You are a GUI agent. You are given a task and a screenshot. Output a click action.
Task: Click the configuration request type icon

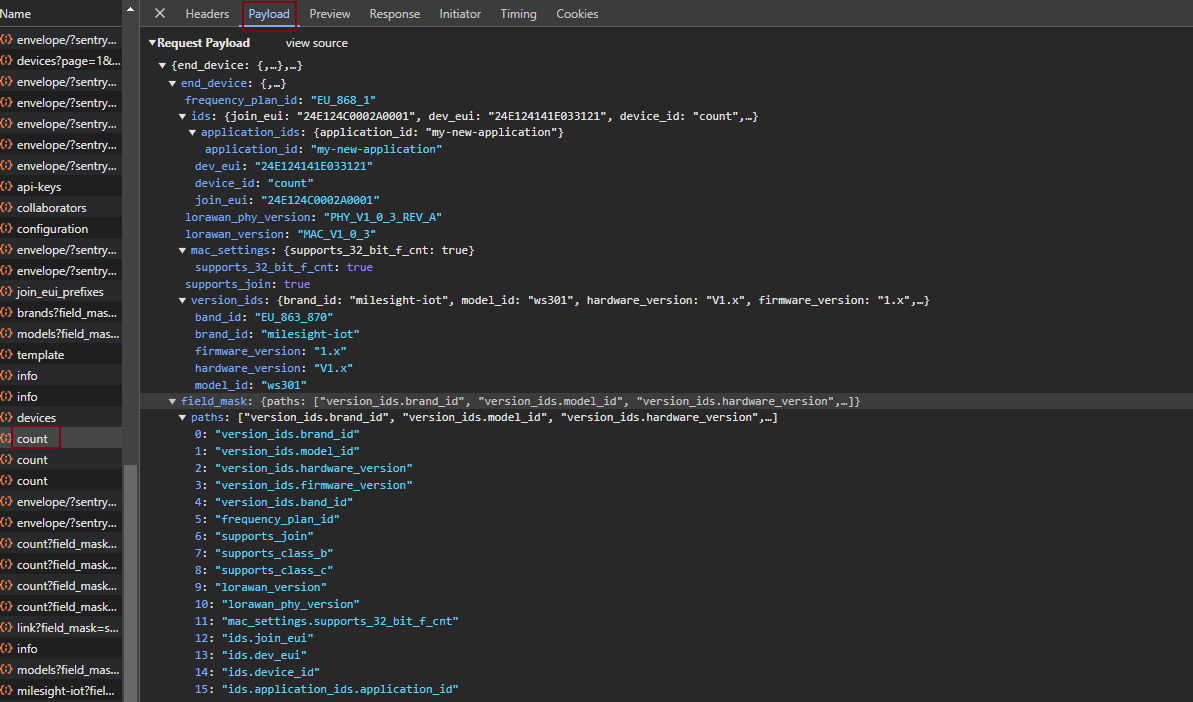(6, 229)
